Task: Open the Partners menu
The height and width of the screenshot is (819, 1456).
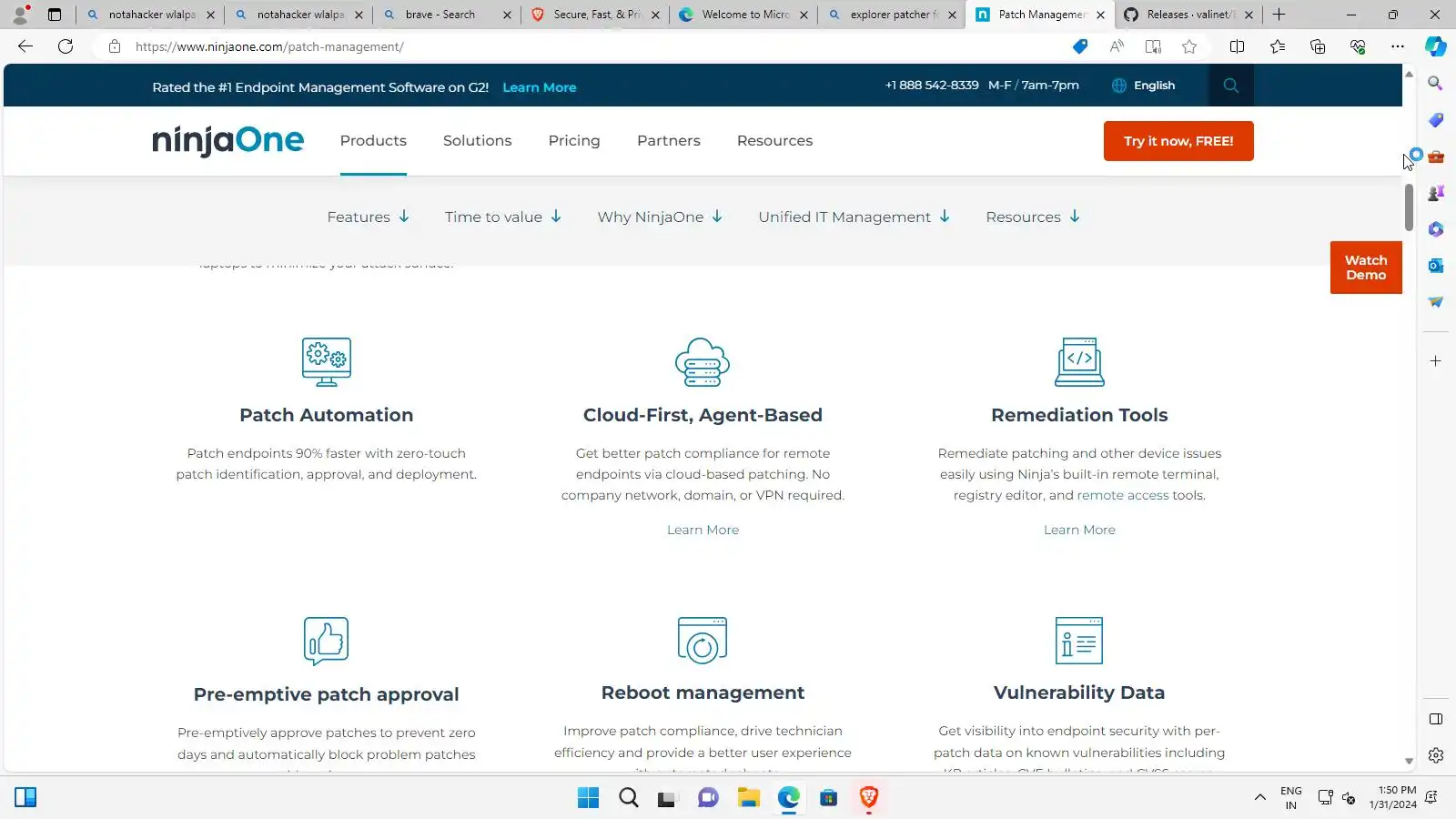Action: click(669, 141)
